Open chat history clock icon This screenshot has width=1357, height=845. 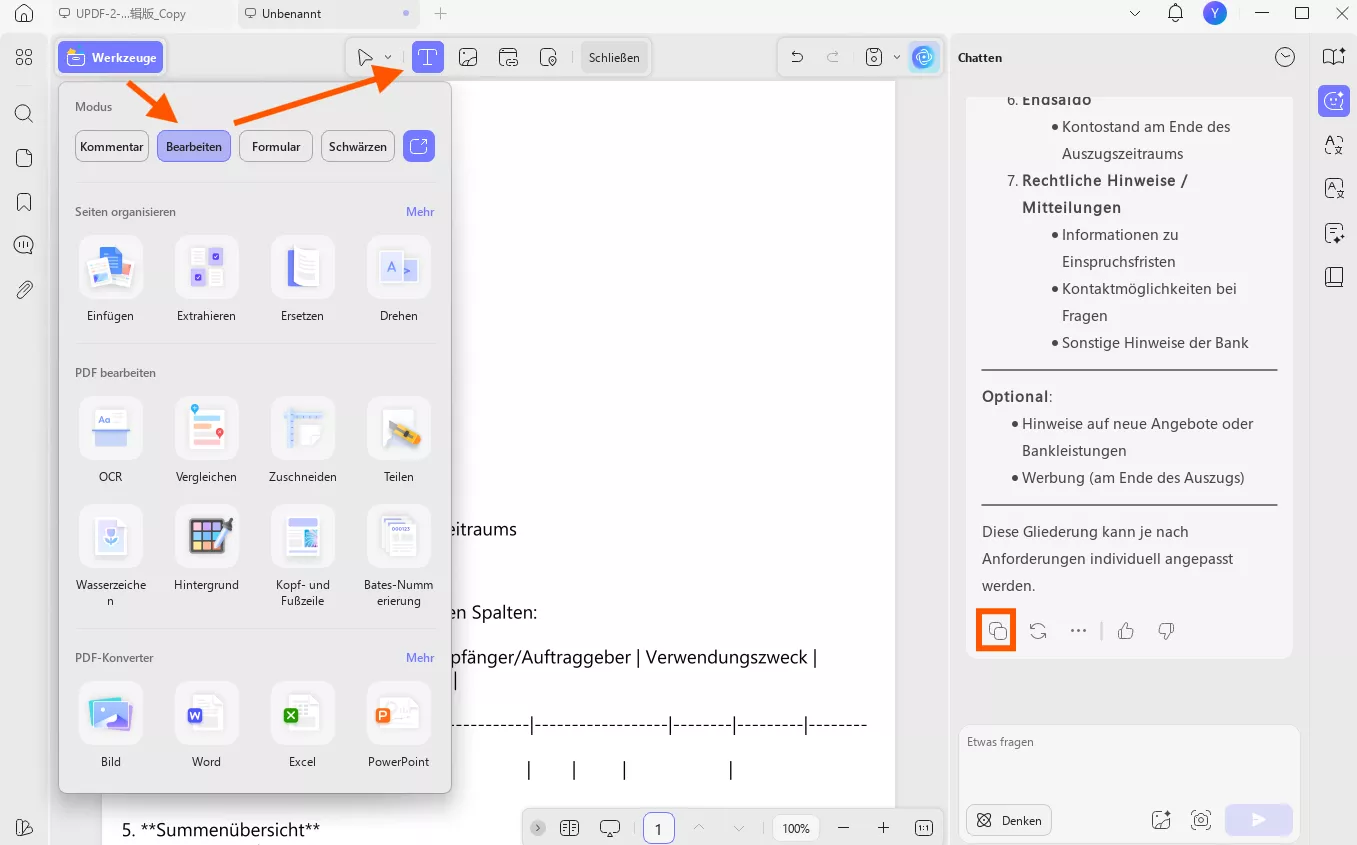pos(1285,57)
